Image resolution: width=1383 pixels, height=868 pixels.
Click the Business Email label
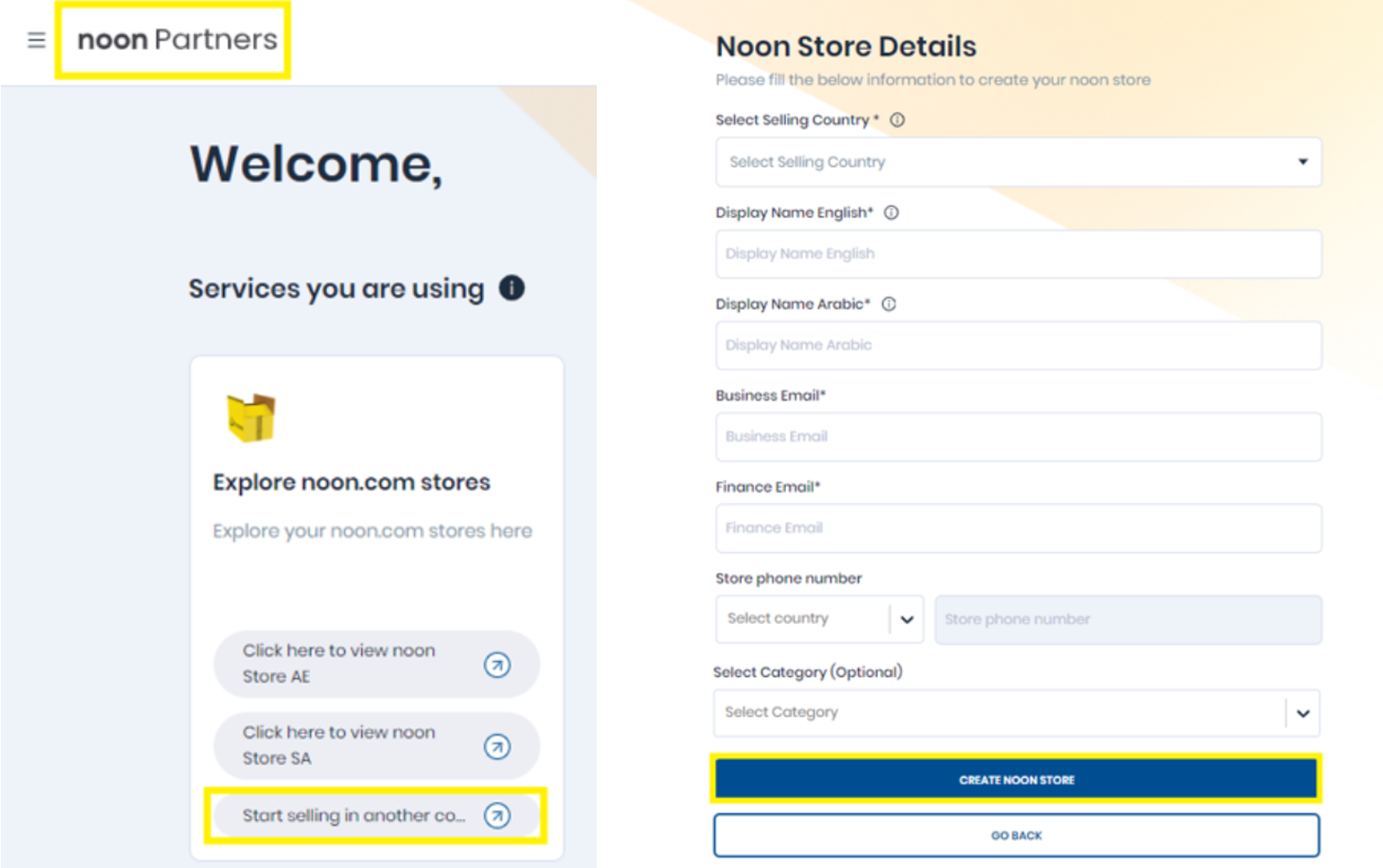pyautogui.click(x=771, y=395)
